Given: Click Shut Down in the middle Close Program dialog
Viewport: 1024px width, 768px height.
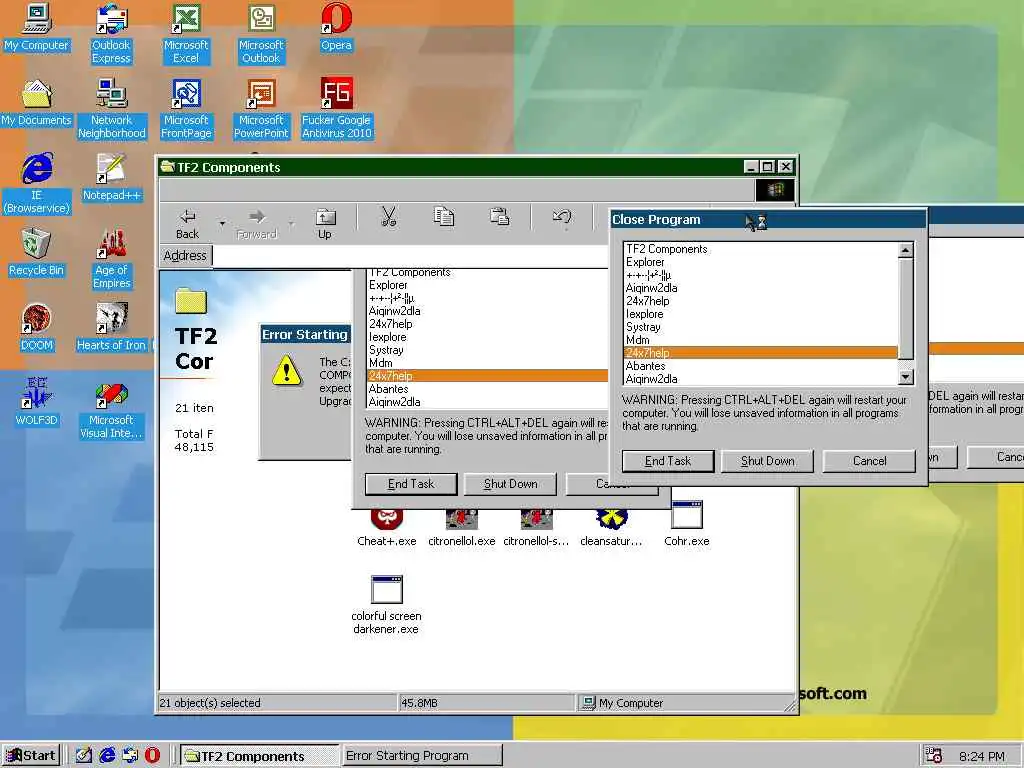Looking at the screenshot, I should pos(510,484).
